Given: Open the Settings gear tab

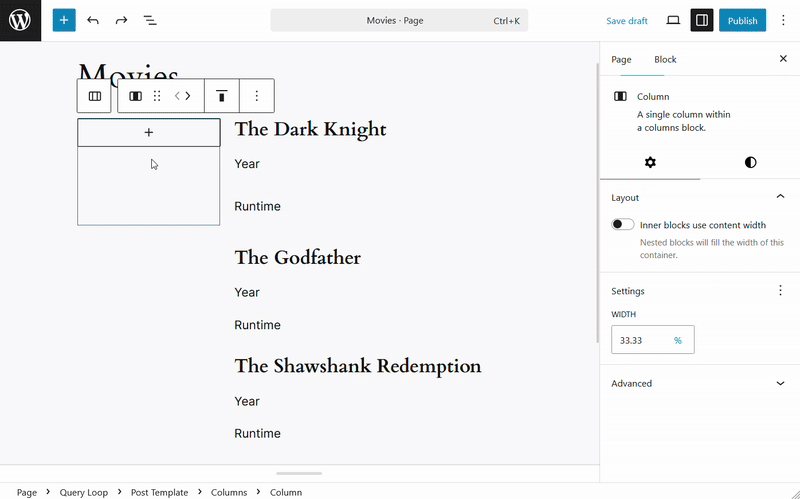Looking at the screenshot, I should click(x=650, y=163).
